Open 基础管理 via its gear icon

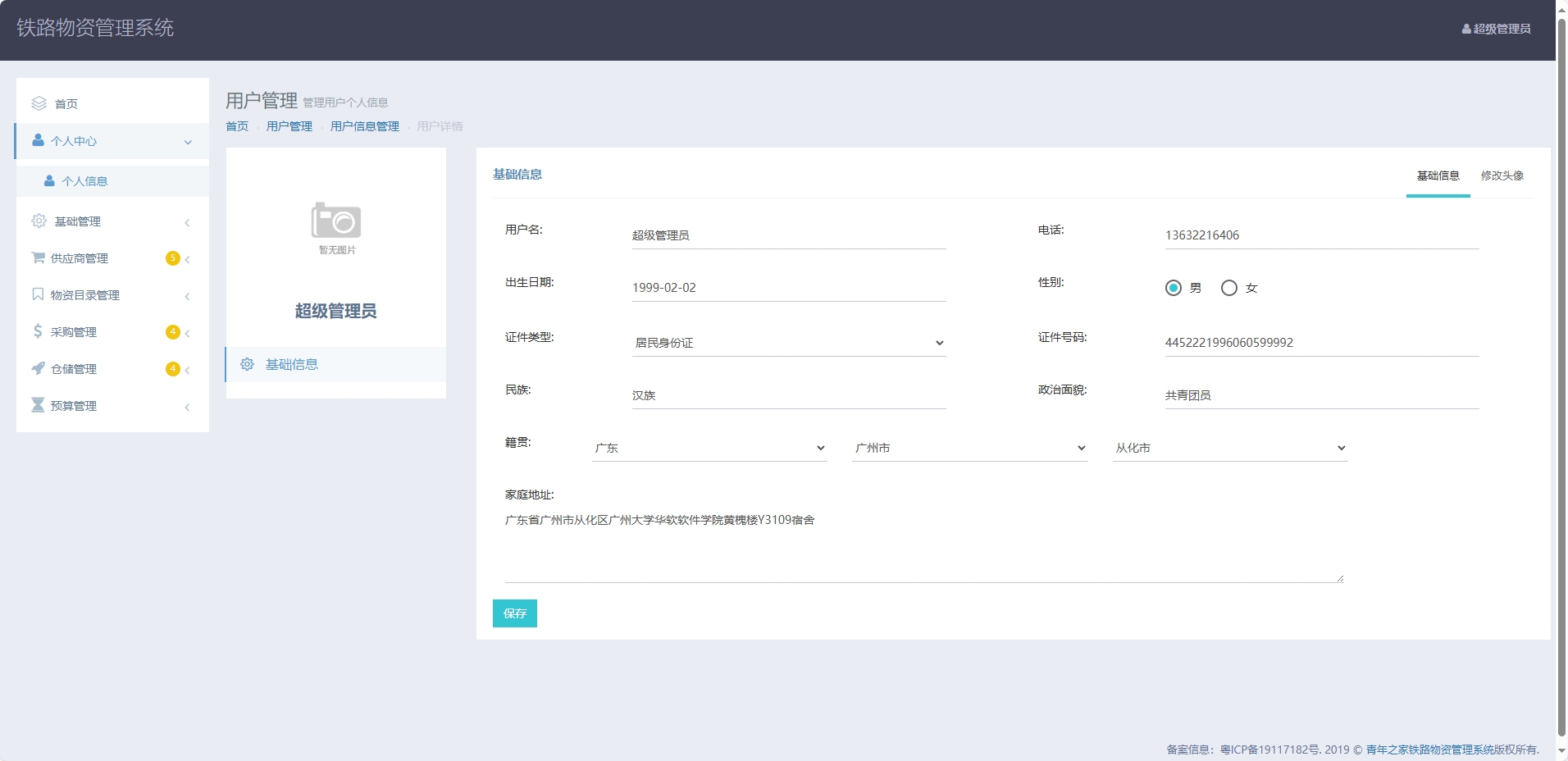[x=38, y=221]
